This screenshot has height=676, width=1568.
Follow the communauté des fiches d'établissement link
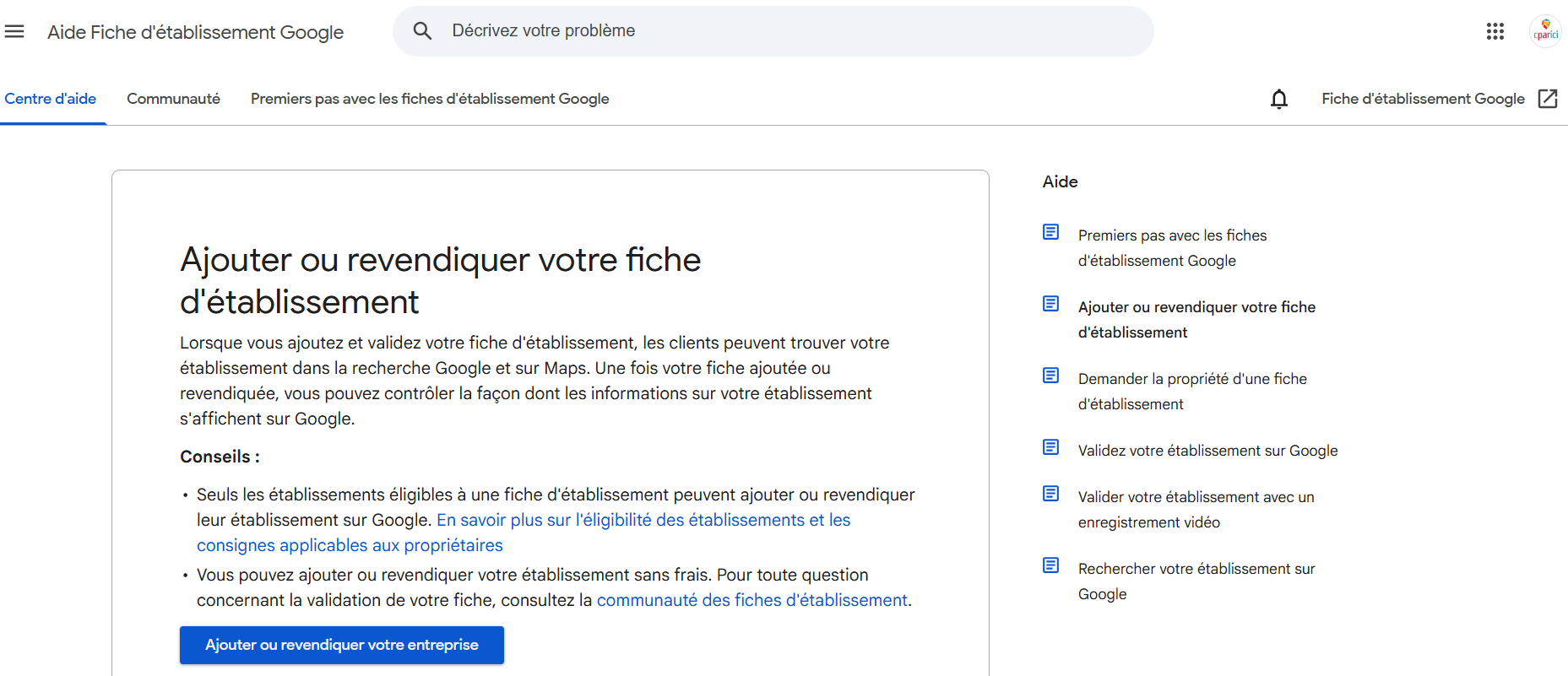pos(751,600)
